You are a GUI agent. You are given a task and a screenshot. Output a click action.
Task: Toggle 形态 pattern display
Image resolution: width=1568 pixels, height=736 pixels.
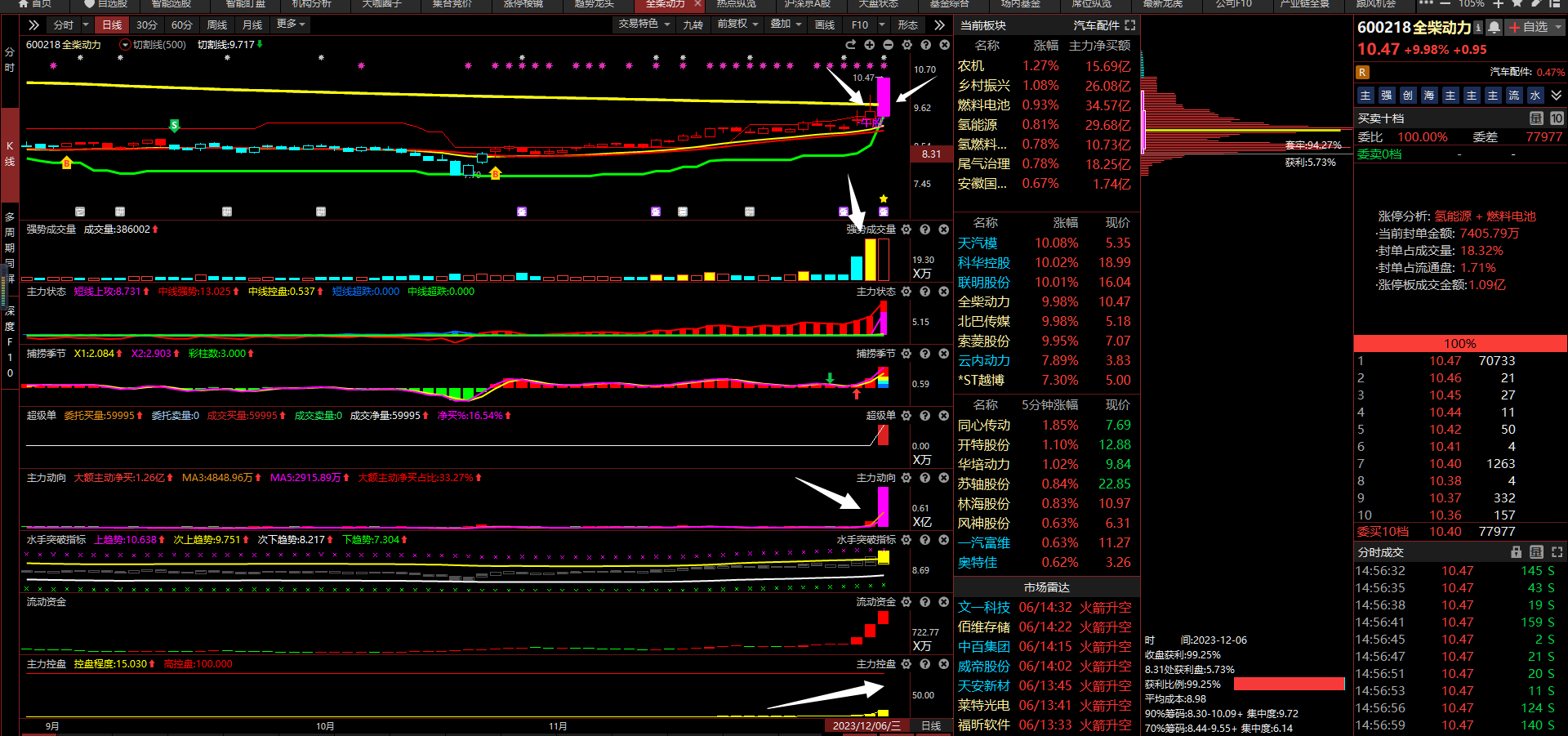coord(908,25)
